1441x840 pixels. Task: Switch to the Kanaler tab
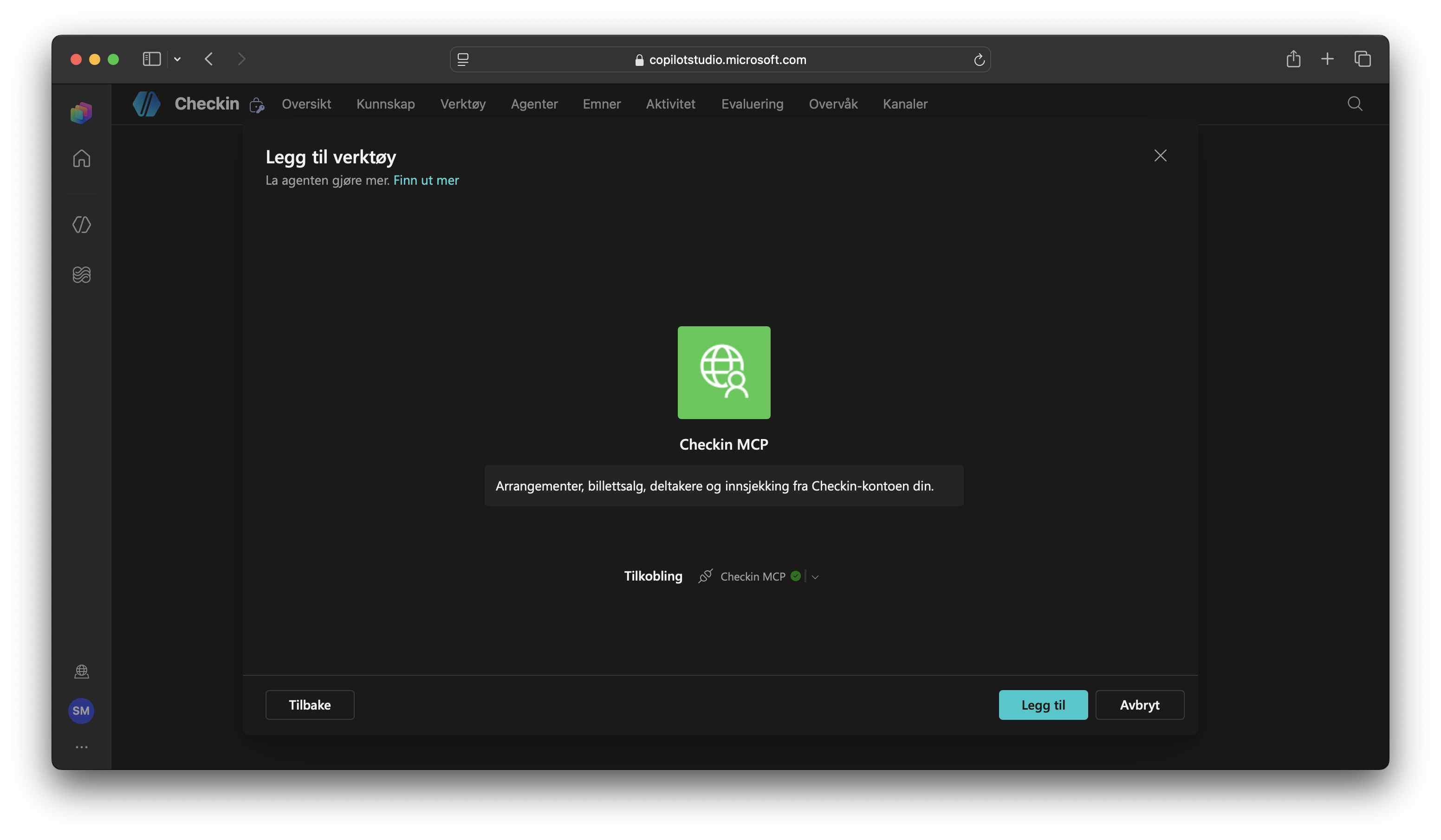click(x=905, y=104)
